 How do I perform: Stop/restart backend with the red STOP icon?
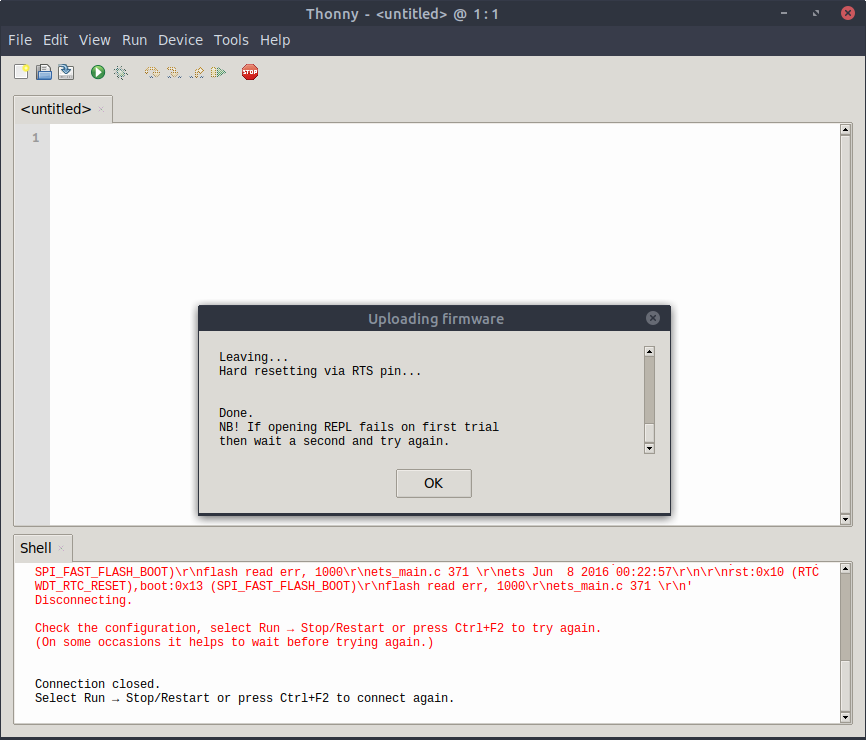click(x=250, y=72)
